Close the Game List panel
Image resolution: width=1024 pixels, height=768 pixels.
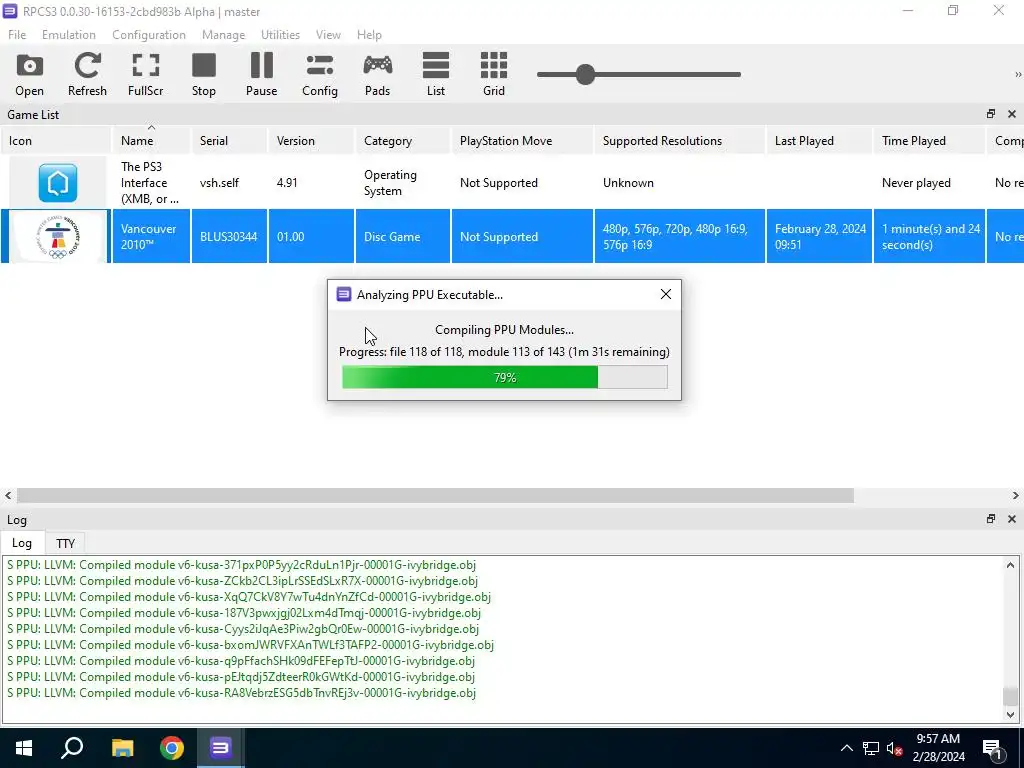pyautogui.click(x=1012, y=114)
